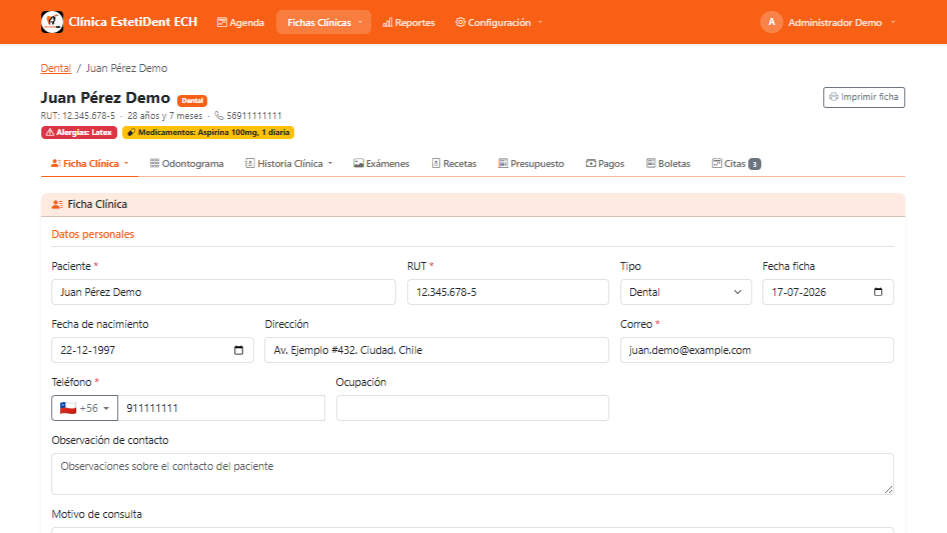Switch to the Exámenes tab
Viewport: 947px width, 533px height.
[x=381, y=164]
